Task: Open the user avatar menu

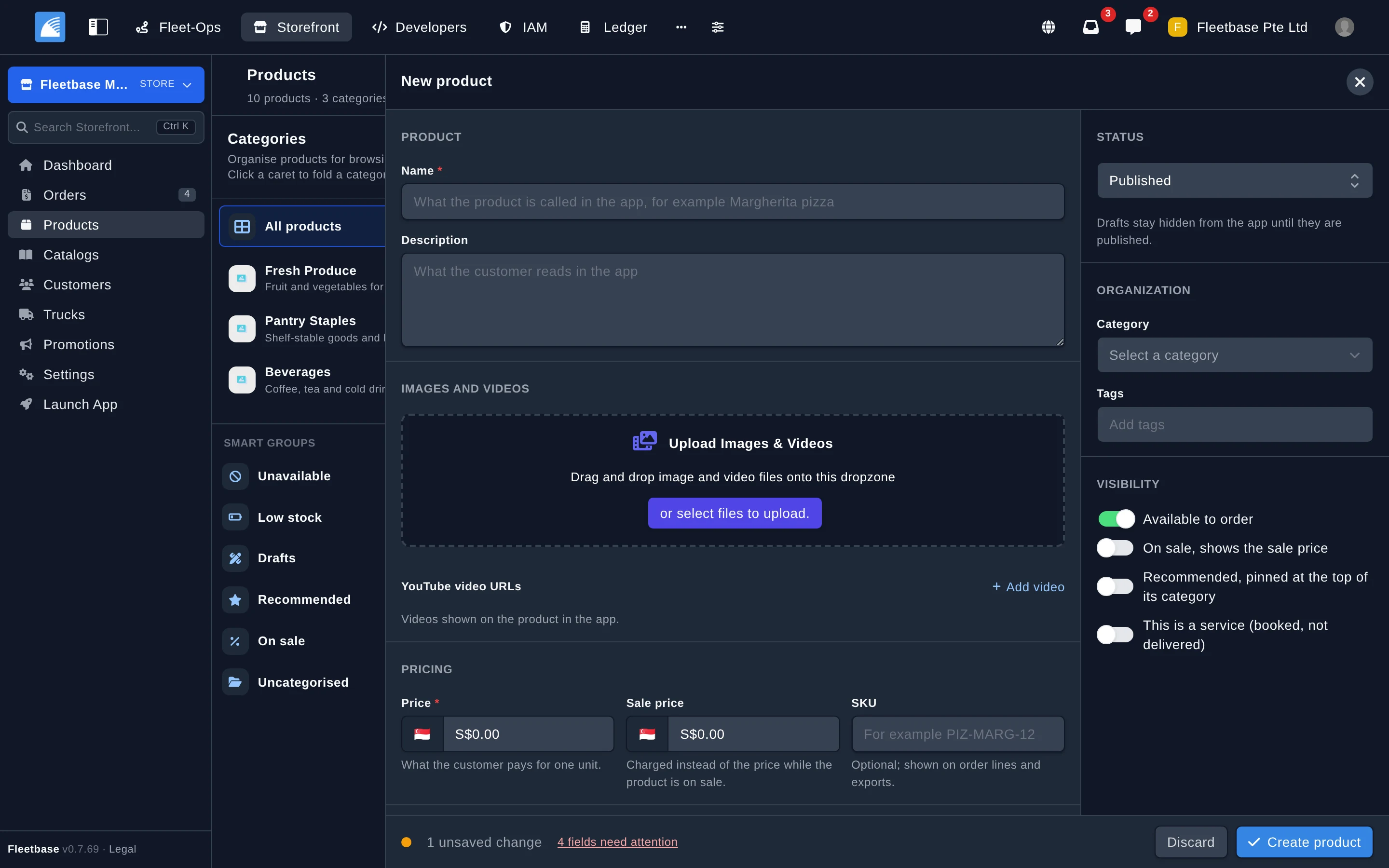Action: pos(1344,27)
